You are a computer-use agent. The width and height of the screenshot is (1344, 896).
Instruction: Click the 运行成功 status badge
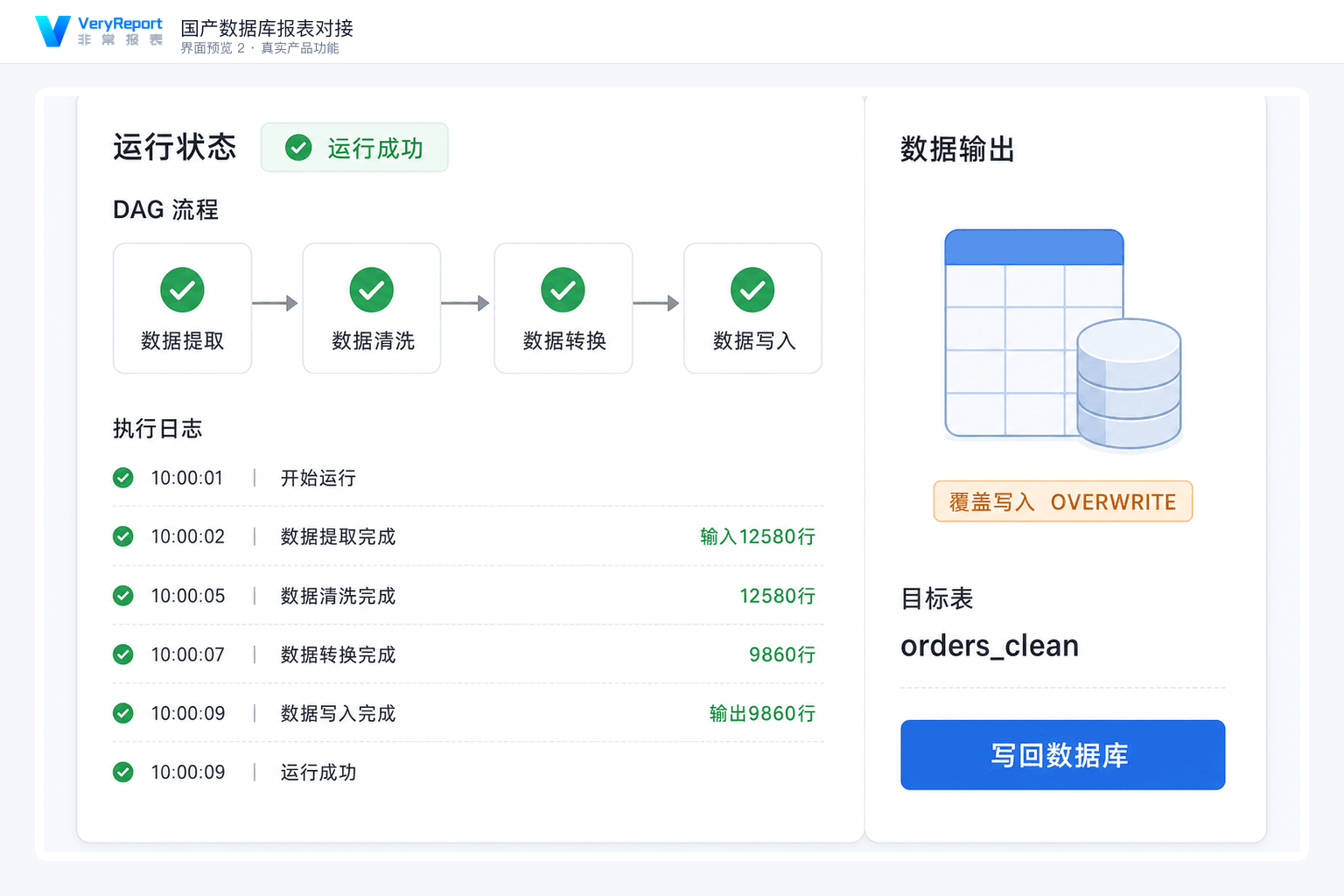pyautogui.click(x=354, y=148)
